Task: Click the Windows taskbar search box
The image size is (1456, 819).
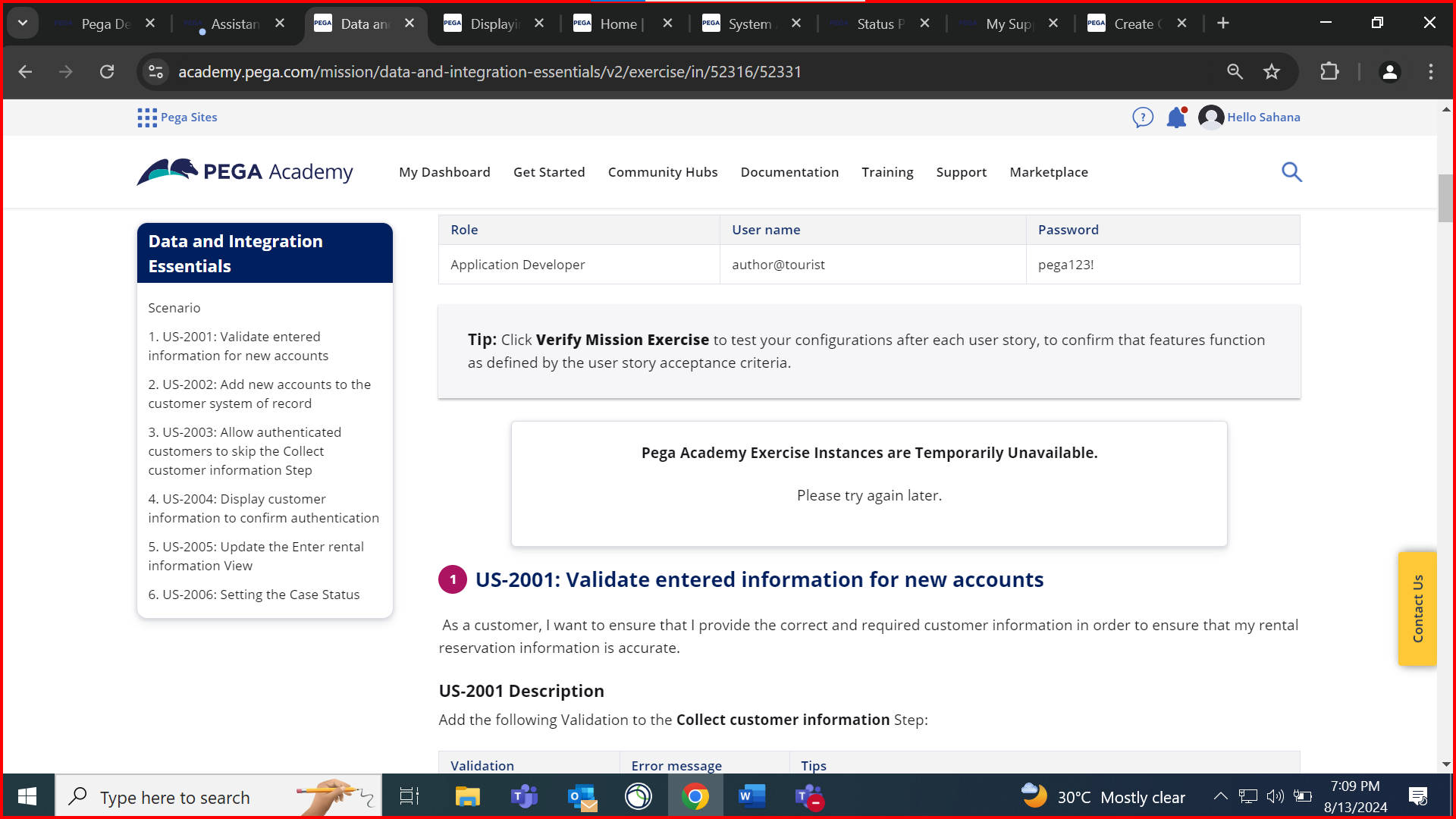Action: (218, 796)
